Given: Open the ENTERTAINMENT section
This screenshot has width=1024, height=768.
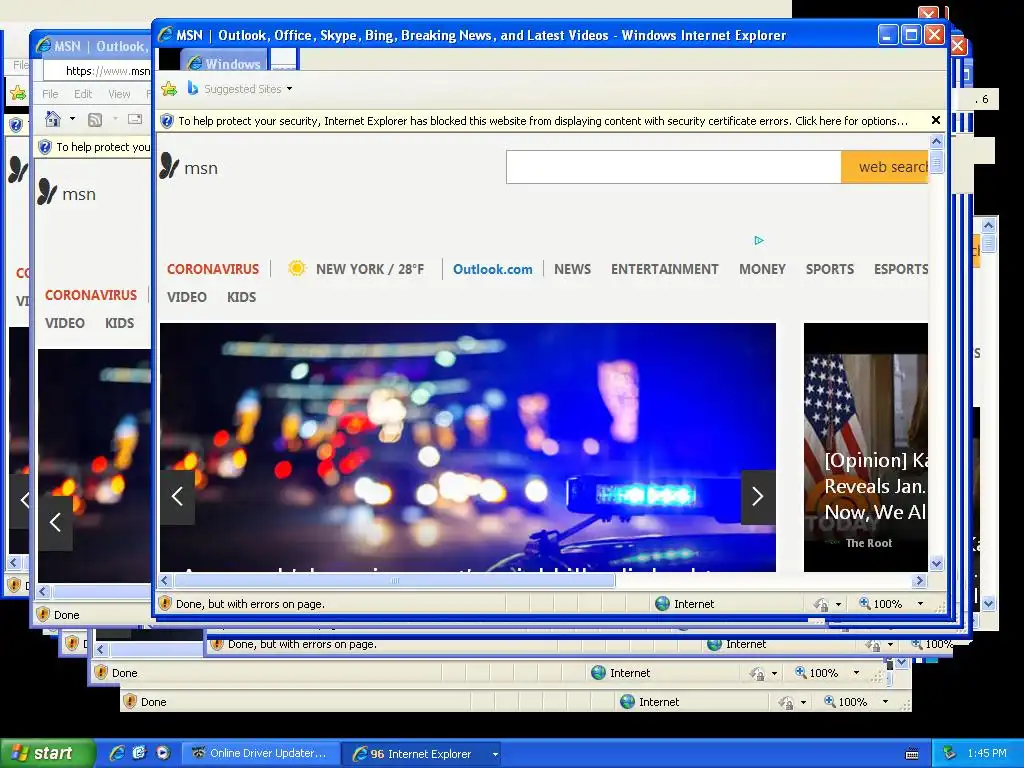Looking at the screenshot, I should 664,269.
